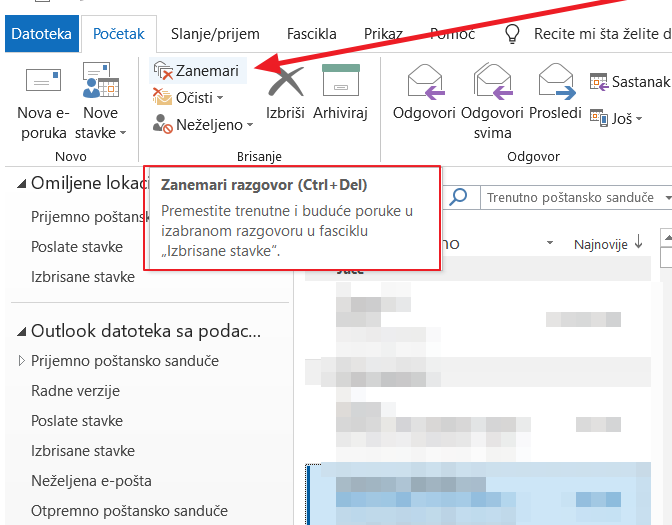Viewport: 672px width, 525px height.
Task: Switch to the Slanje/prijem tab
Action: pos(215,34)
